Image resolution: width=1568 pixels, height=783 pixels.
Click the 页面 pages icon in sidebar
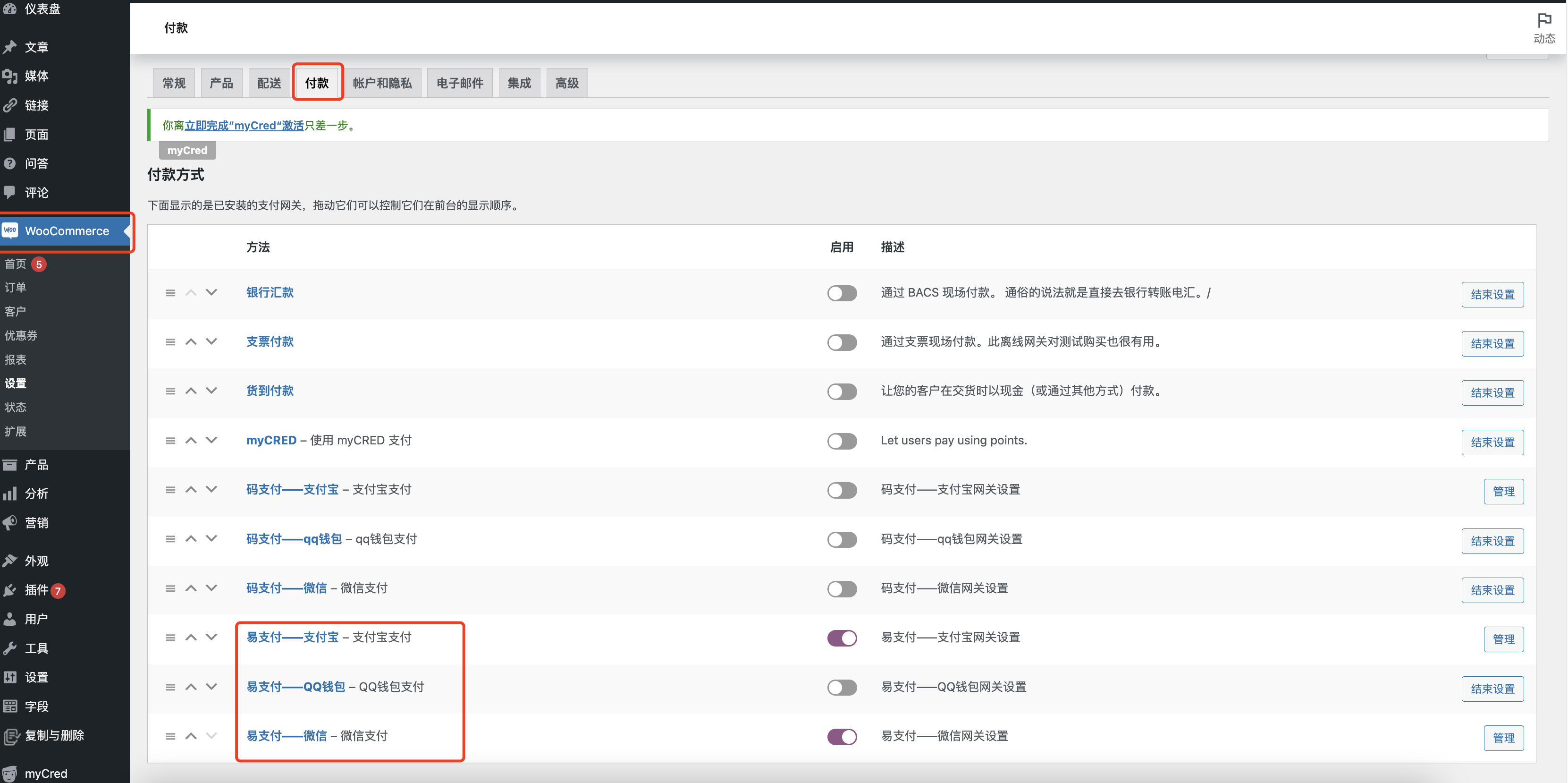tap(10, 135)
